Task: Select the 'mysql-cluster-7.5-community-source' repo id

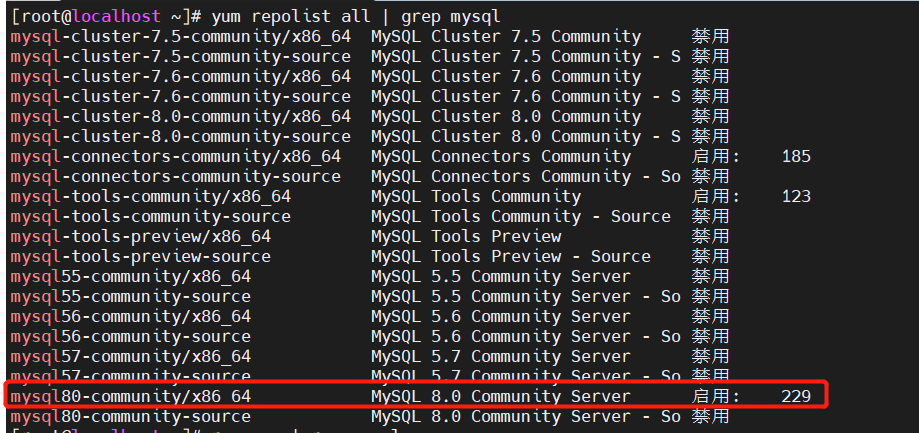Action: 181,57
